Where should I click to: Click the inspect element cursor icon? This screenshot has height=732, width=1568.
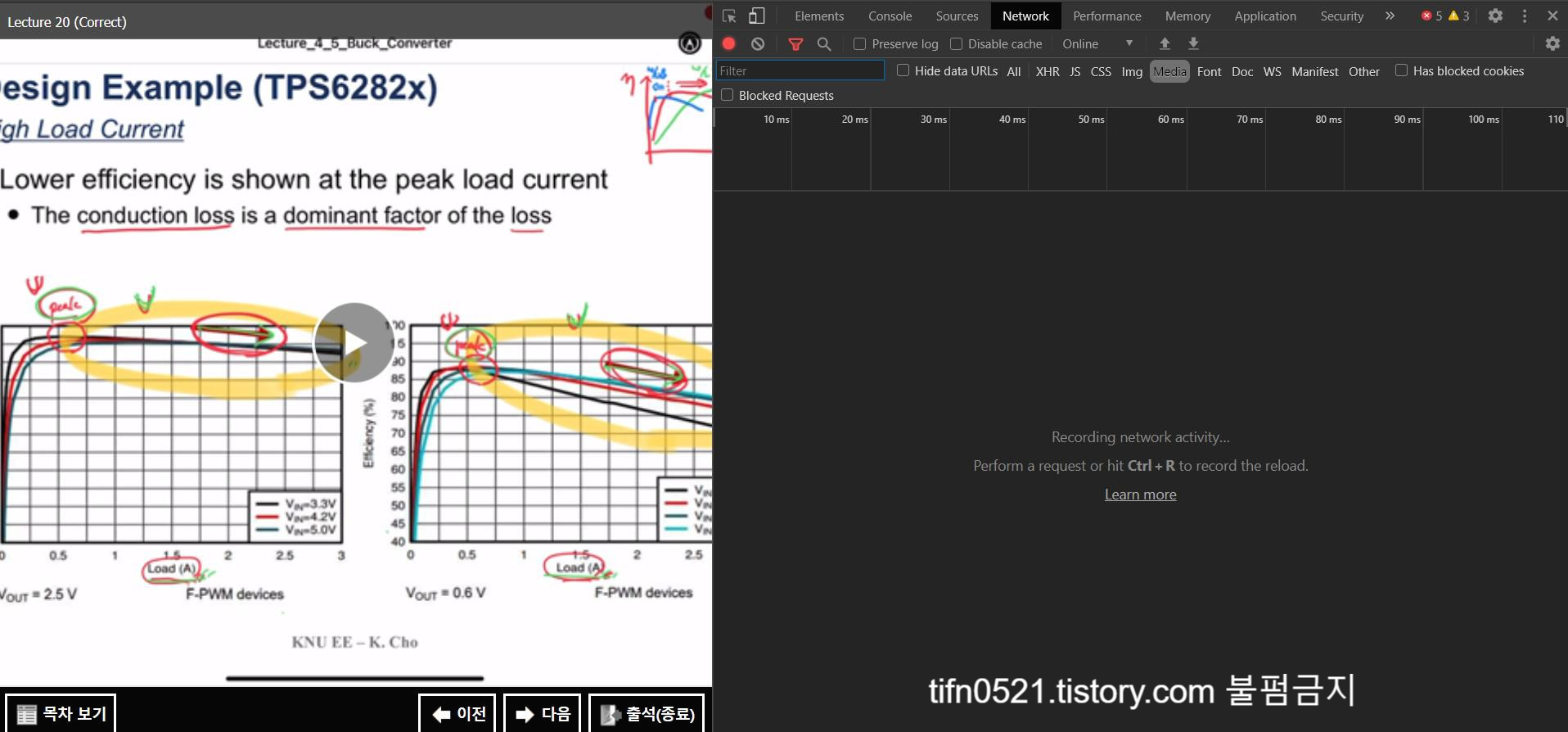(729, 16)
